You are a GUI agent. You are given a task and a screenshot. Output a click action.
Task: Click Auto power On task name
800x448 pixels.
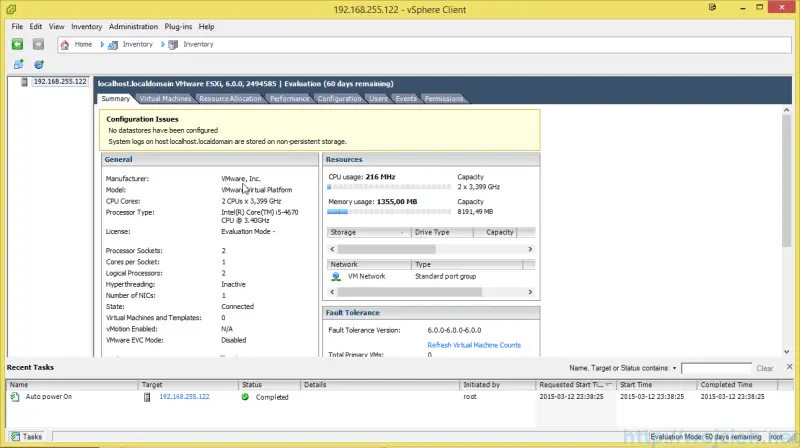(48, 396)
